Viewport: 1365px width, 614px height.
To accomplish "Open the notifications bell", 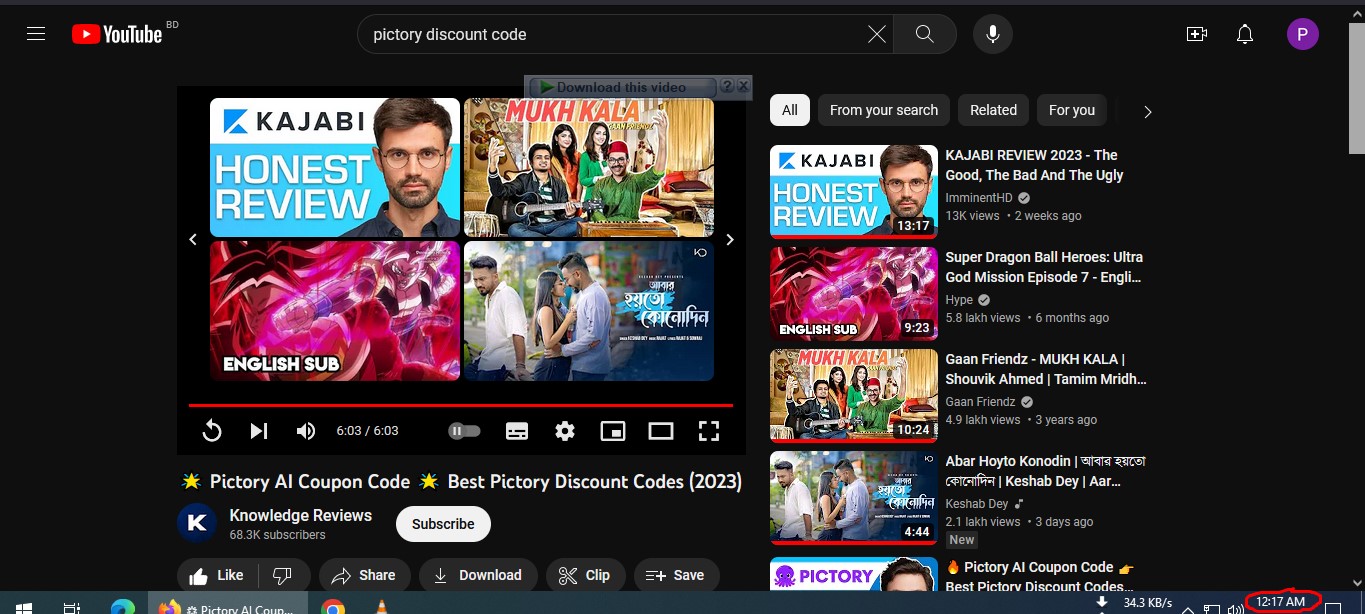I will pos(1245,34).
